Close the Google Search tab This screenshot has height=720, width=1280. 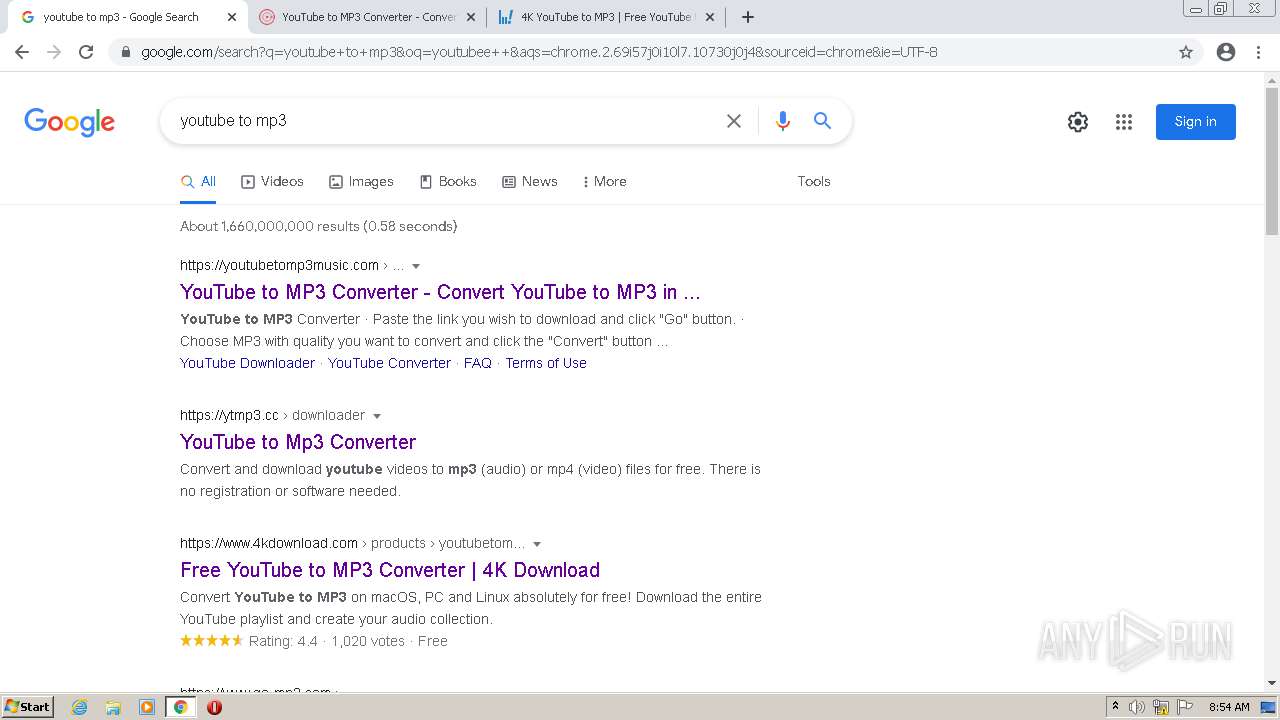pyautogui.click(x=231, y=17)
